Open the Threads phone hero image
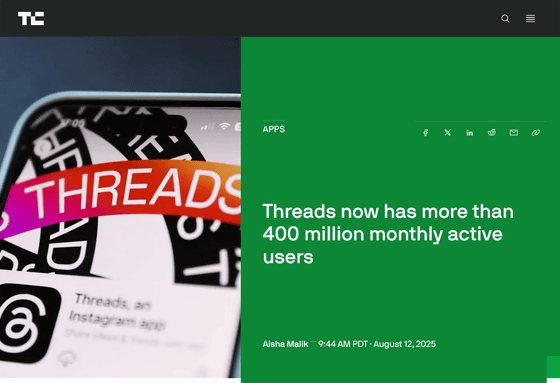 coord(120,207)
